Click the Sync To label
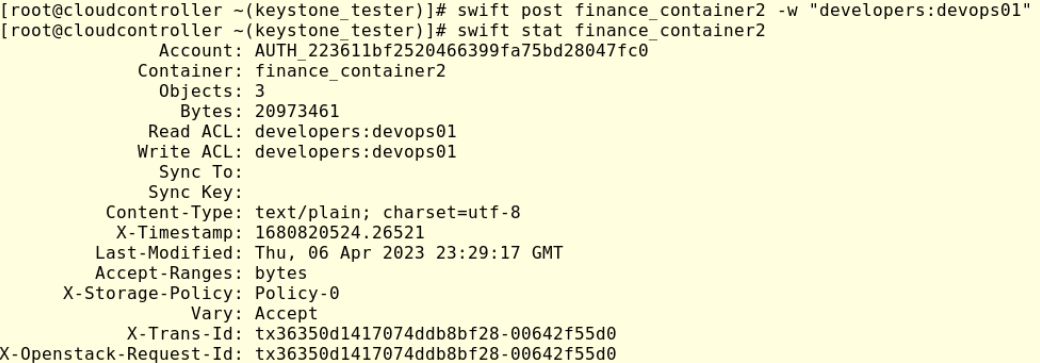1040x363 pixels. tap(201, 173)
